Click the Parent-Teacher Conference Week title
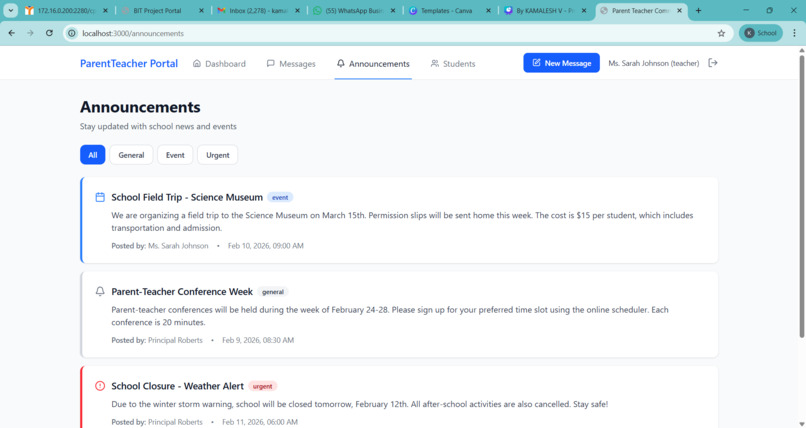The image size is (806, 428). [x=182, y=291]
